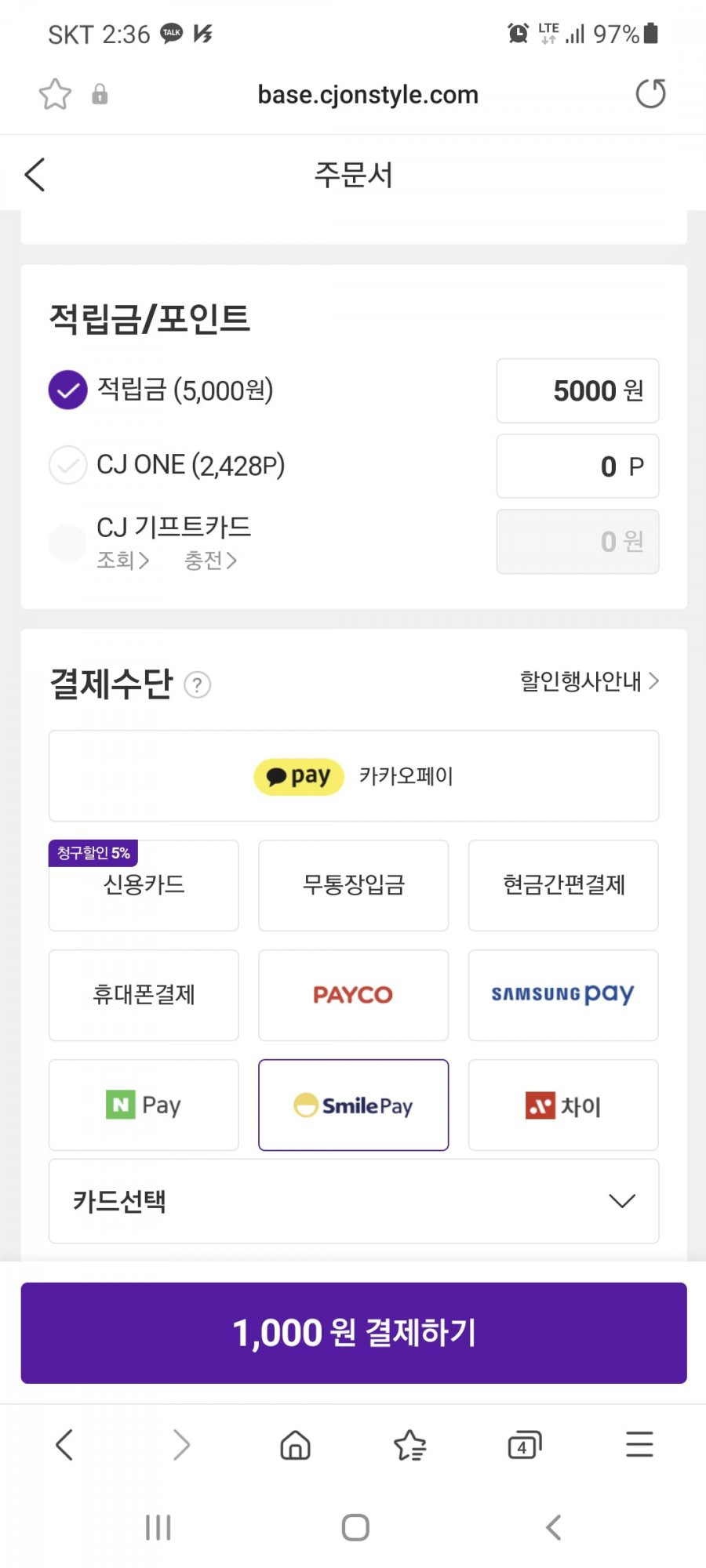The image size is (706, 1568).
Task: Check the CJ ONE (2,428P) checkbox
Action: [67, 465]
